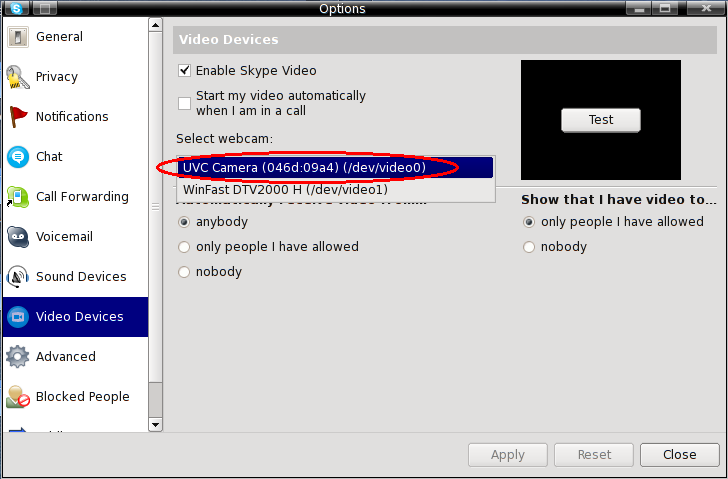Click the Advanced gear icon
Image resolution: width=728 pixels, height=479 pixels.
18,357
